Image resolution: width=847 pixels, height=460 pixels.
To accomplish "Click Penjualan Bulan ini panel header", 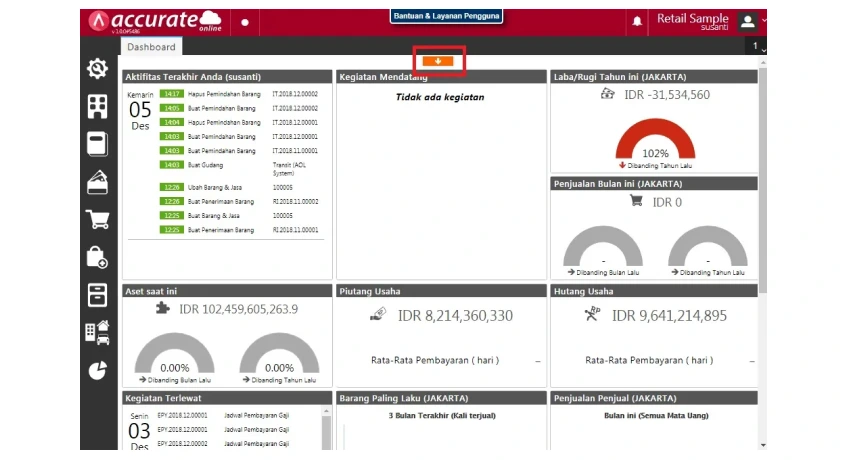I will tap(654, 184).
